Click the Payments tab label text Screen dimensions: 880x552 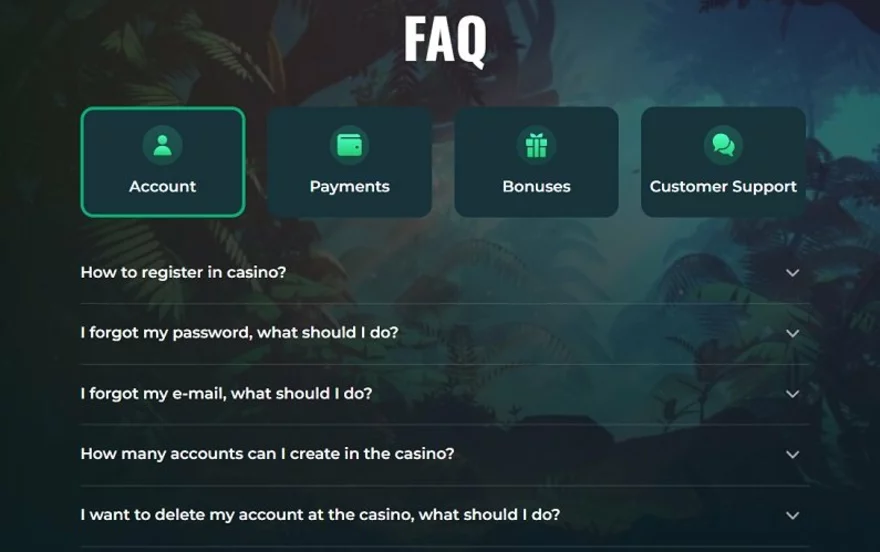pyautogui.click(x=349, y=187)
